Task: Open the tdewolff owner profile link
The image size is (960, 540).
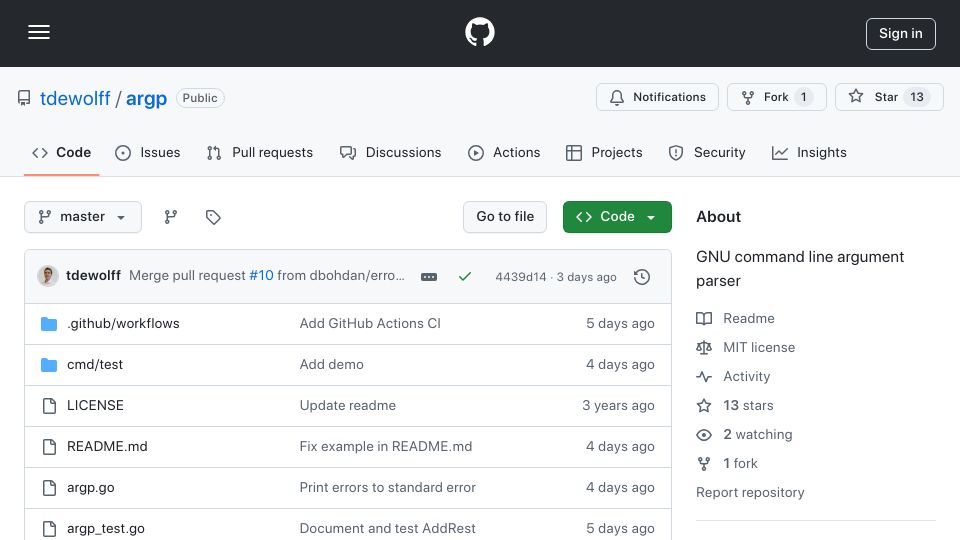Action: point(75,98)
